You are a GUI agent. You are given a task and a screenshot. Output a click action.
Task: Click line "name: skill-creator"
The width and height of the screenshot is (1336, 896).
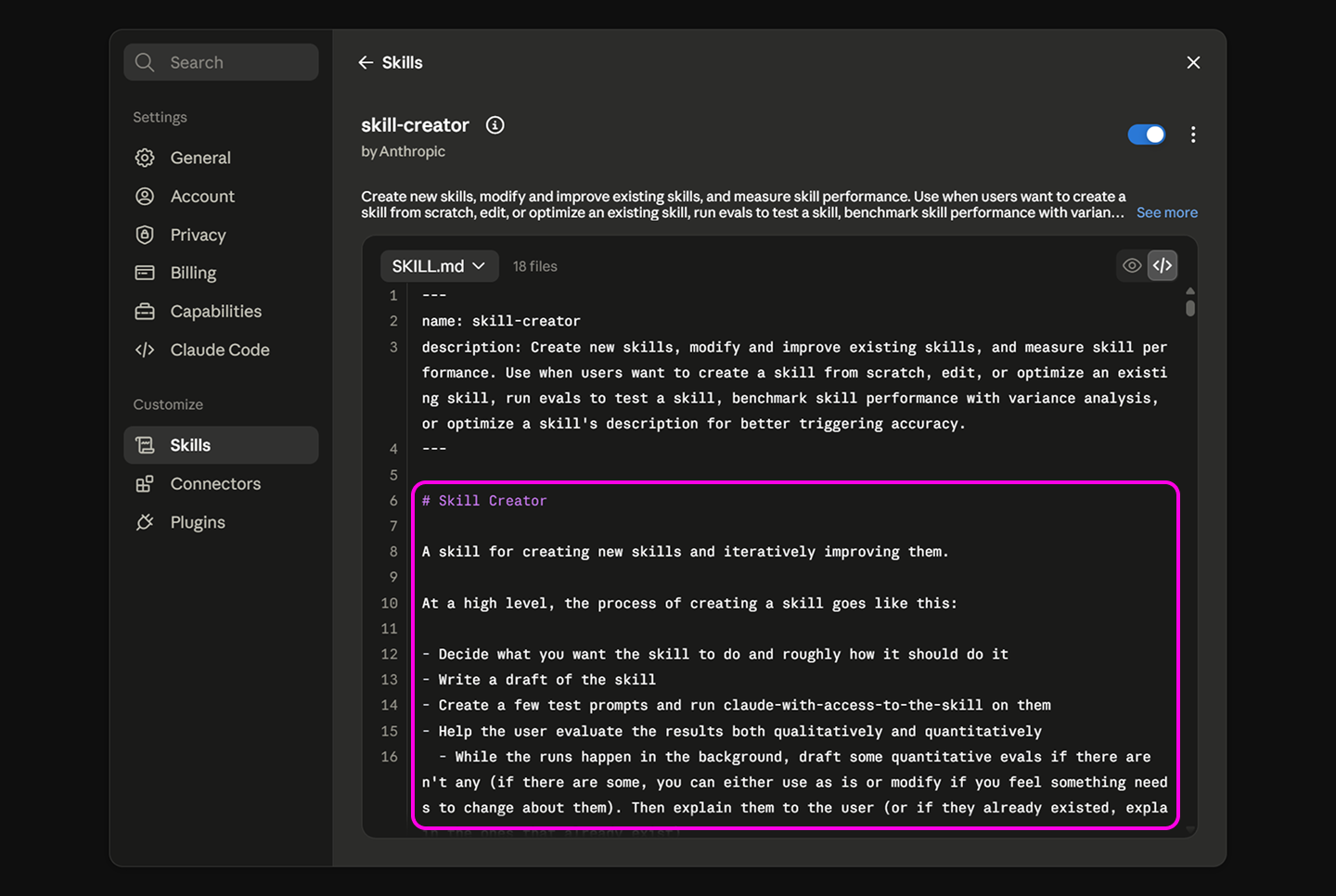(501, 321)
